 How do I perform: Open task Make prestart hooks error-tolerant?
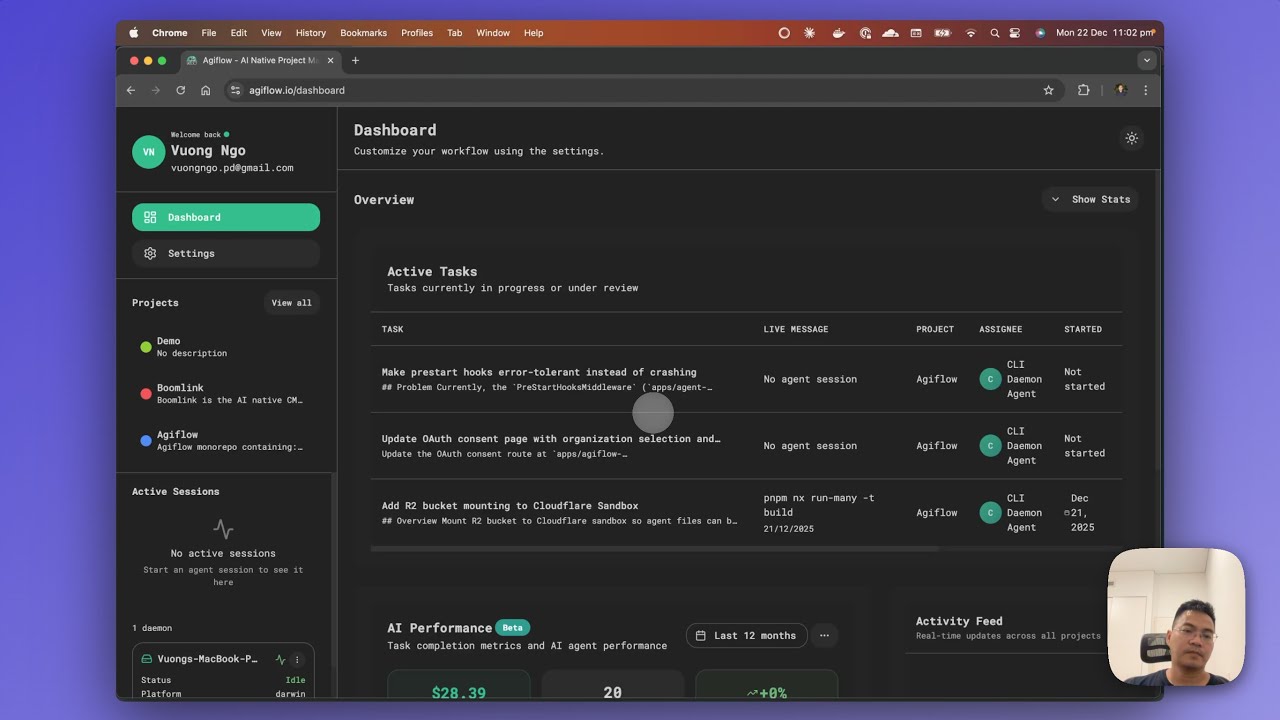tap(539, 372)
